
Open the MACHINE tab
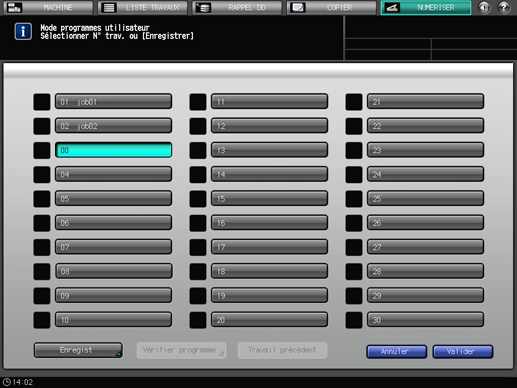point(48,7)
